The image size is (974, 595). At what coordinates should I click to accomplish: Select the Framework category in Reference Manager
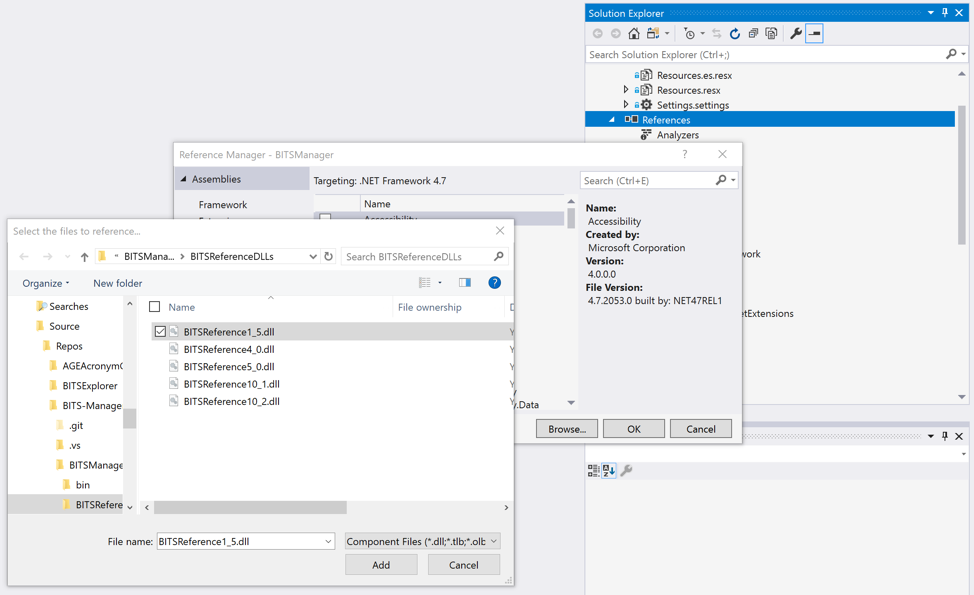click(223, 204)
